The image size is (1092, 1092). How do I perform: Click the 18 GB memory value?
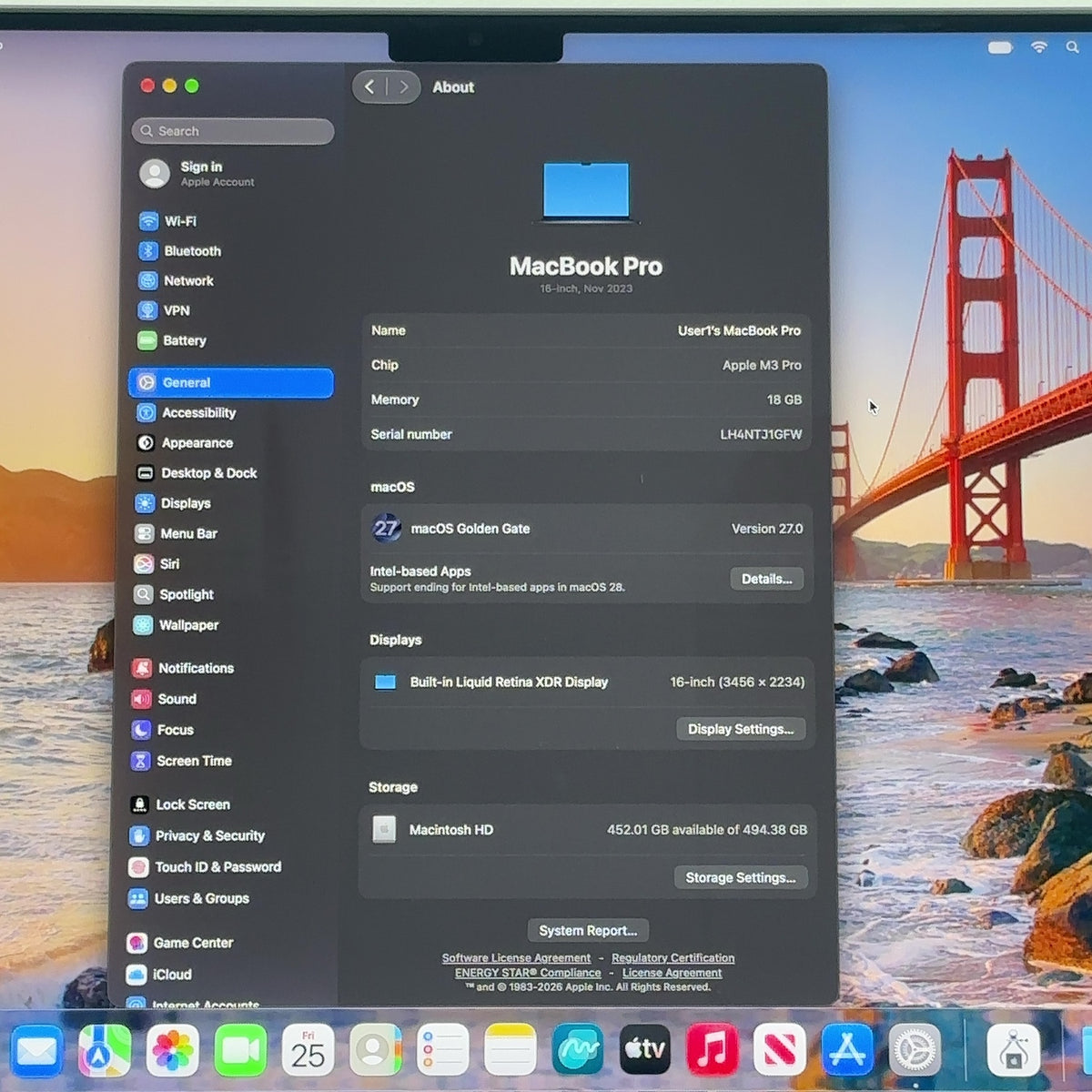tap(784, 399)
